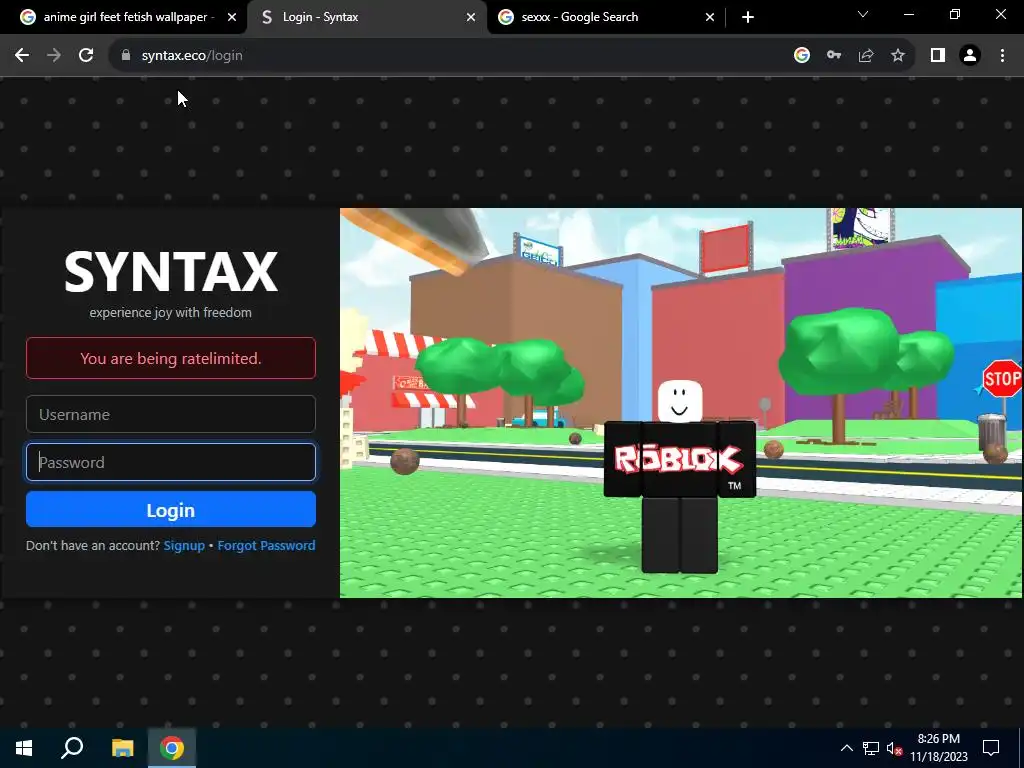Toggle the browser side panel
1024x768 pixels.
click(x=938, y=56)
